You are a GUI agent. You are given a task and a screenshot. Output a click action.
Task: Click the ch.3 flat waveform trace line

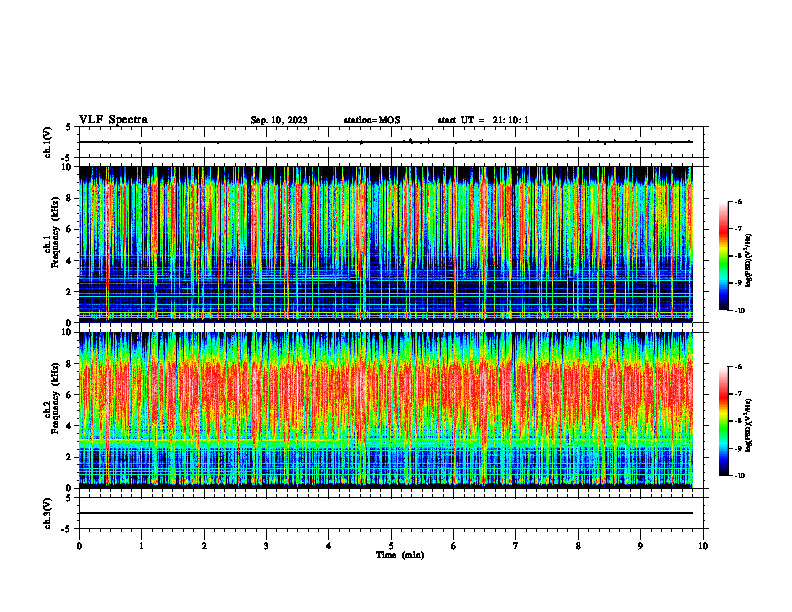[386, 513]
